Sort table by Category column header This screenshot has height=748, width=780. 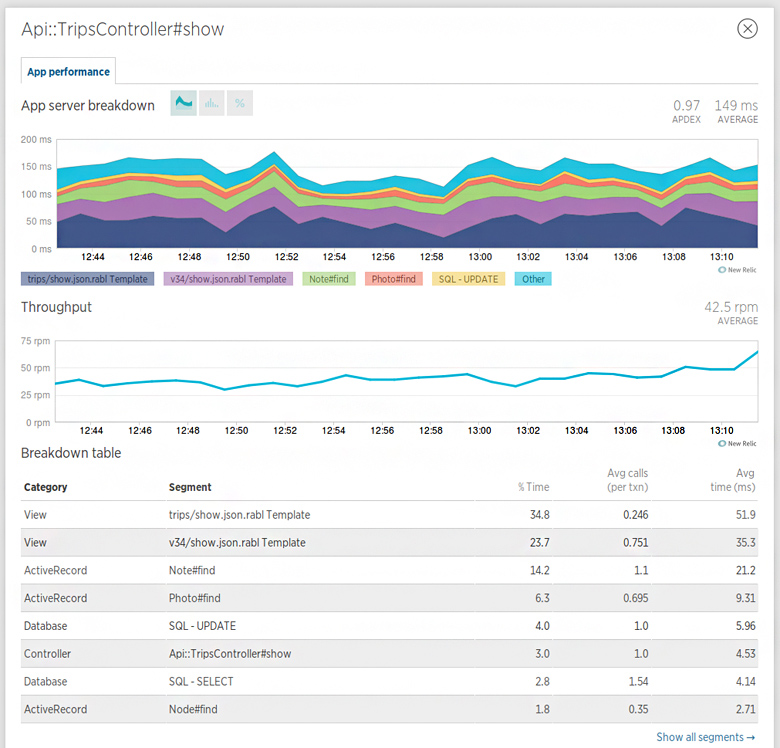45,487
